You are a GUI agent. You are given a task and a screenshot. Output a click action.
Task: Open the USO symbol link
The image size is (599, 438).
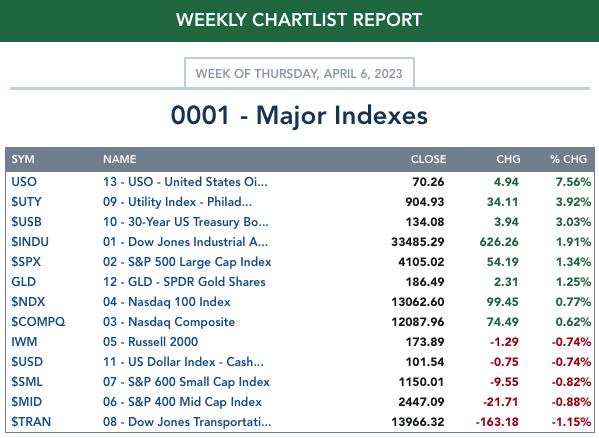tap(24, 182)
